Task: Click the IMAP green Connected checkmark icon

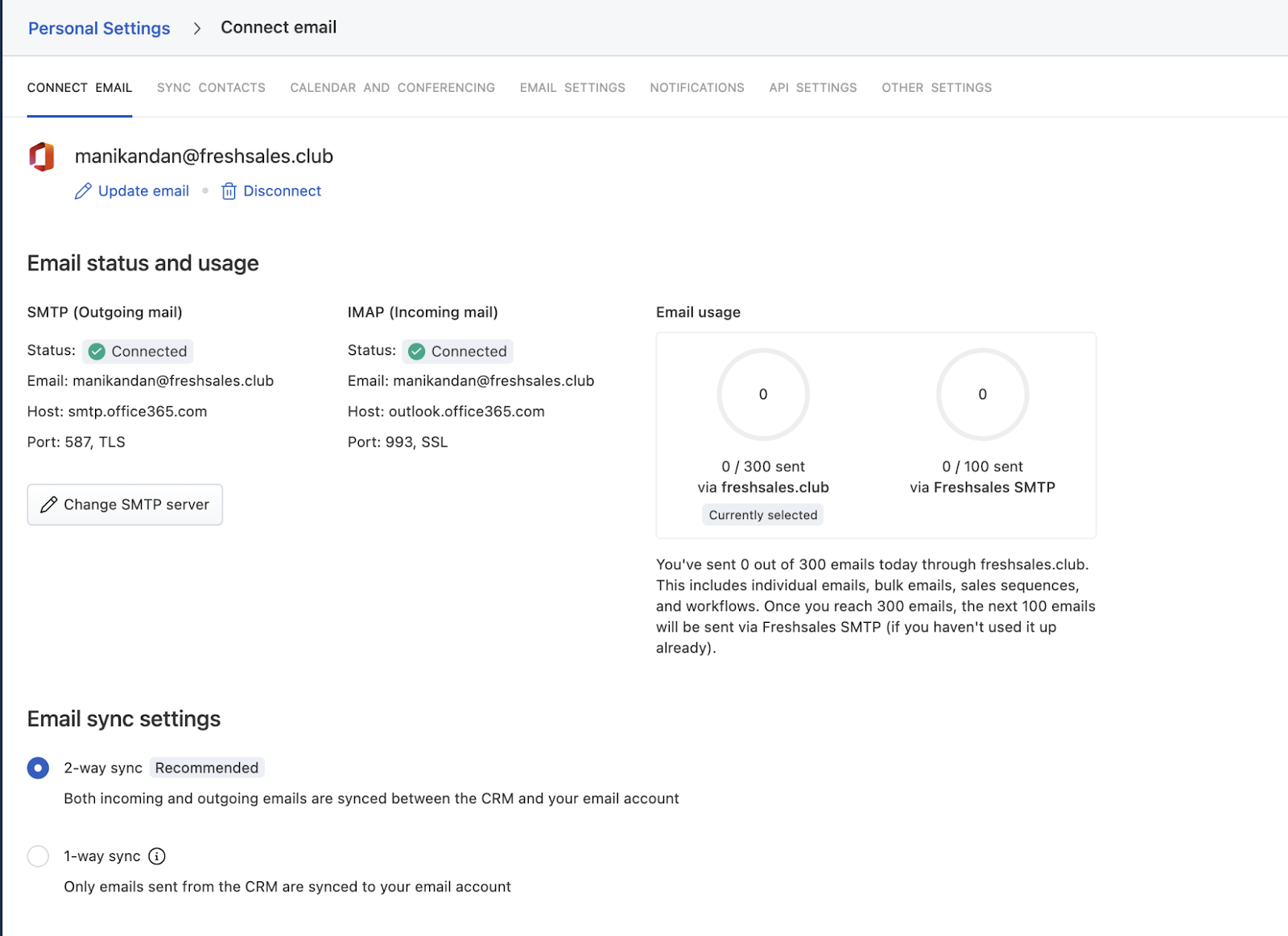Action: [416, 352]
